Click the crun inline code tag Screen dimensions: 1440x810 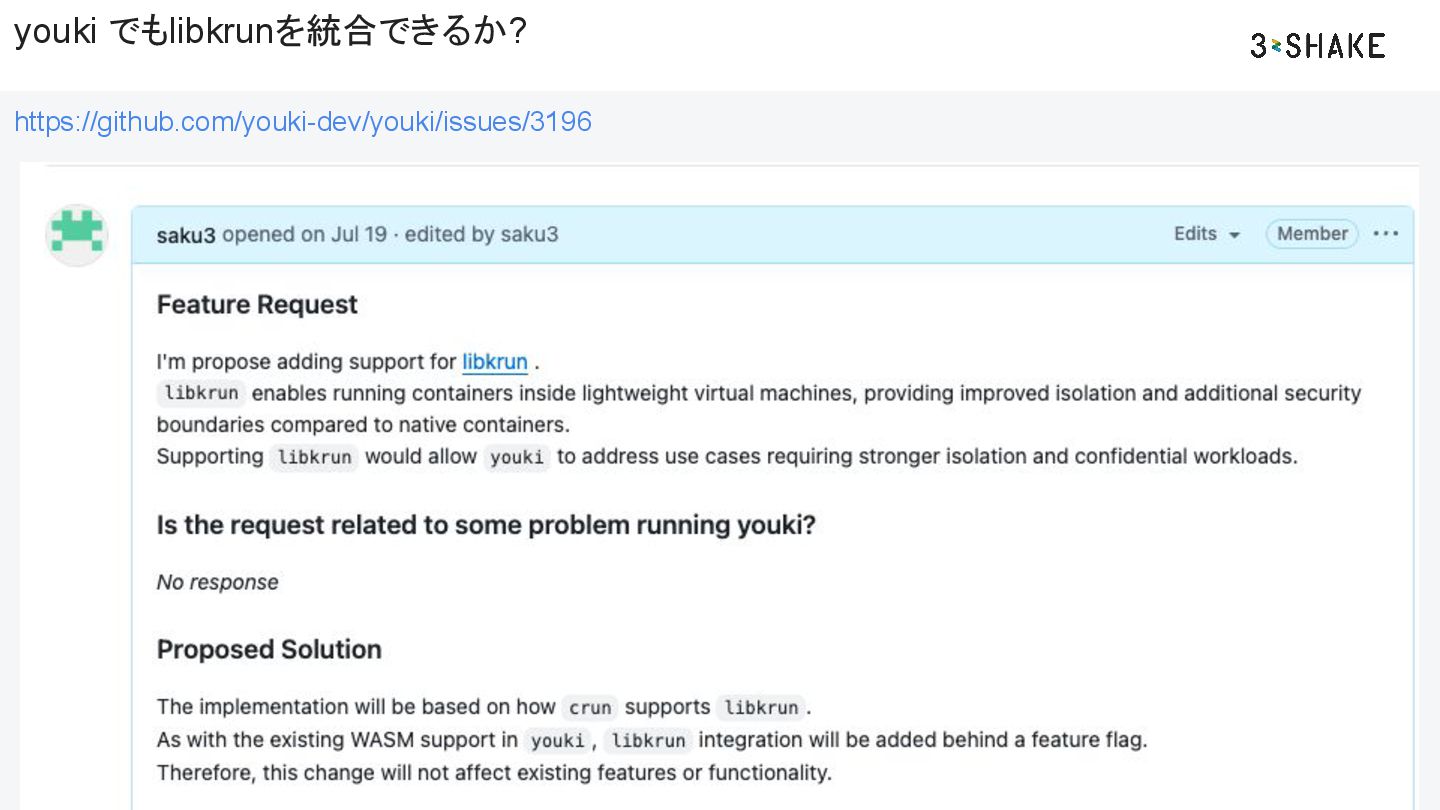pyautogui.click(x=589, y=708)
